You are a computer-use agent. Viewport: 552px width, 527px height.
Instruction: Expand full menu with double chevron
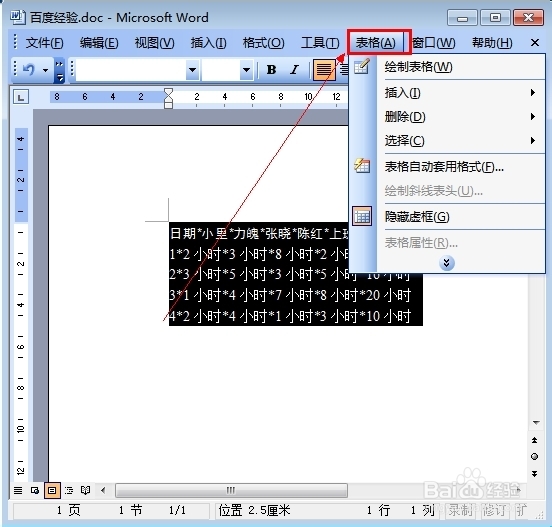447,263
